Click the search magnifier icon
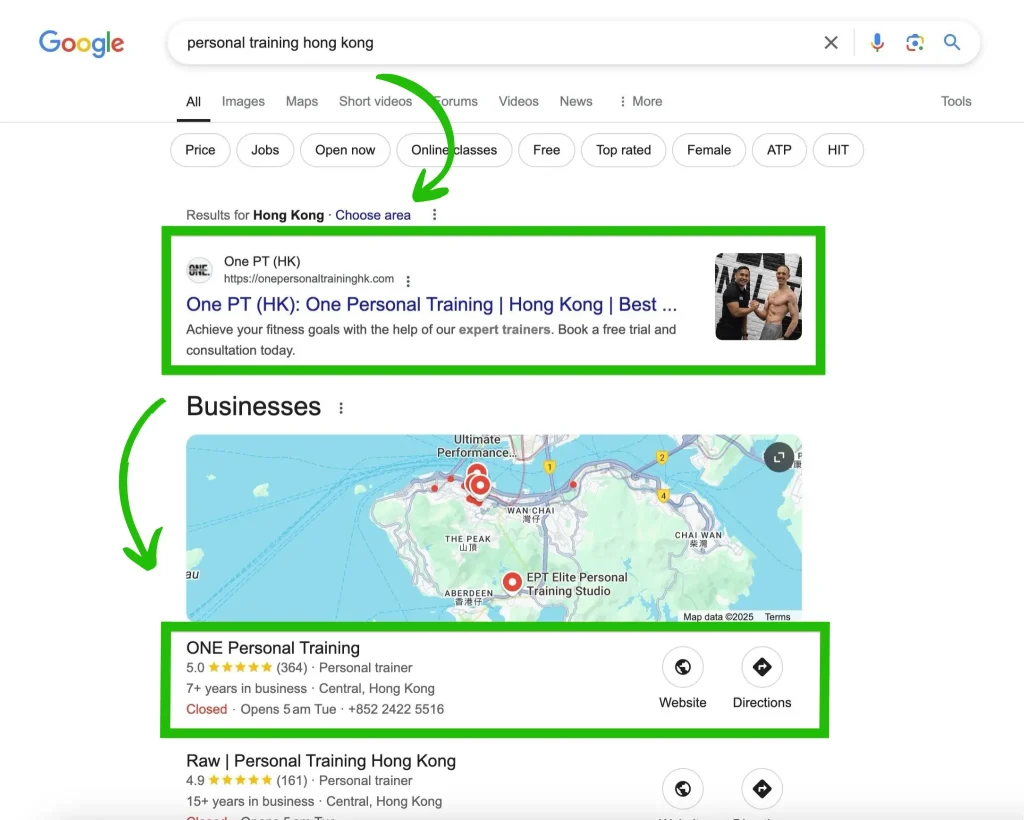Viewport: 1024px width, 820px height. click(x=951, y=42)
